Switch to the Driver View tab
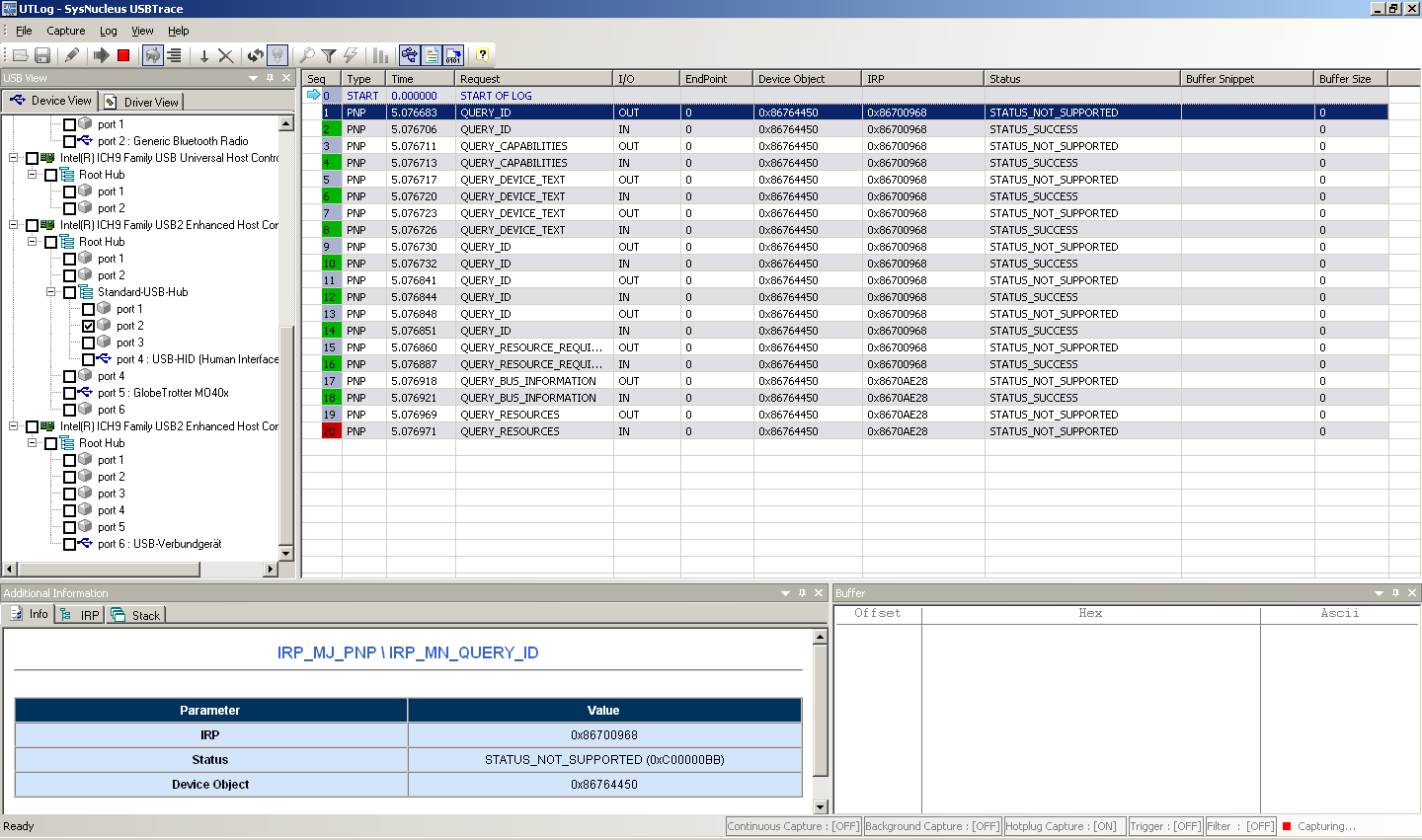The height and width of the screenshot is (840, 1422). pos(142,102)
